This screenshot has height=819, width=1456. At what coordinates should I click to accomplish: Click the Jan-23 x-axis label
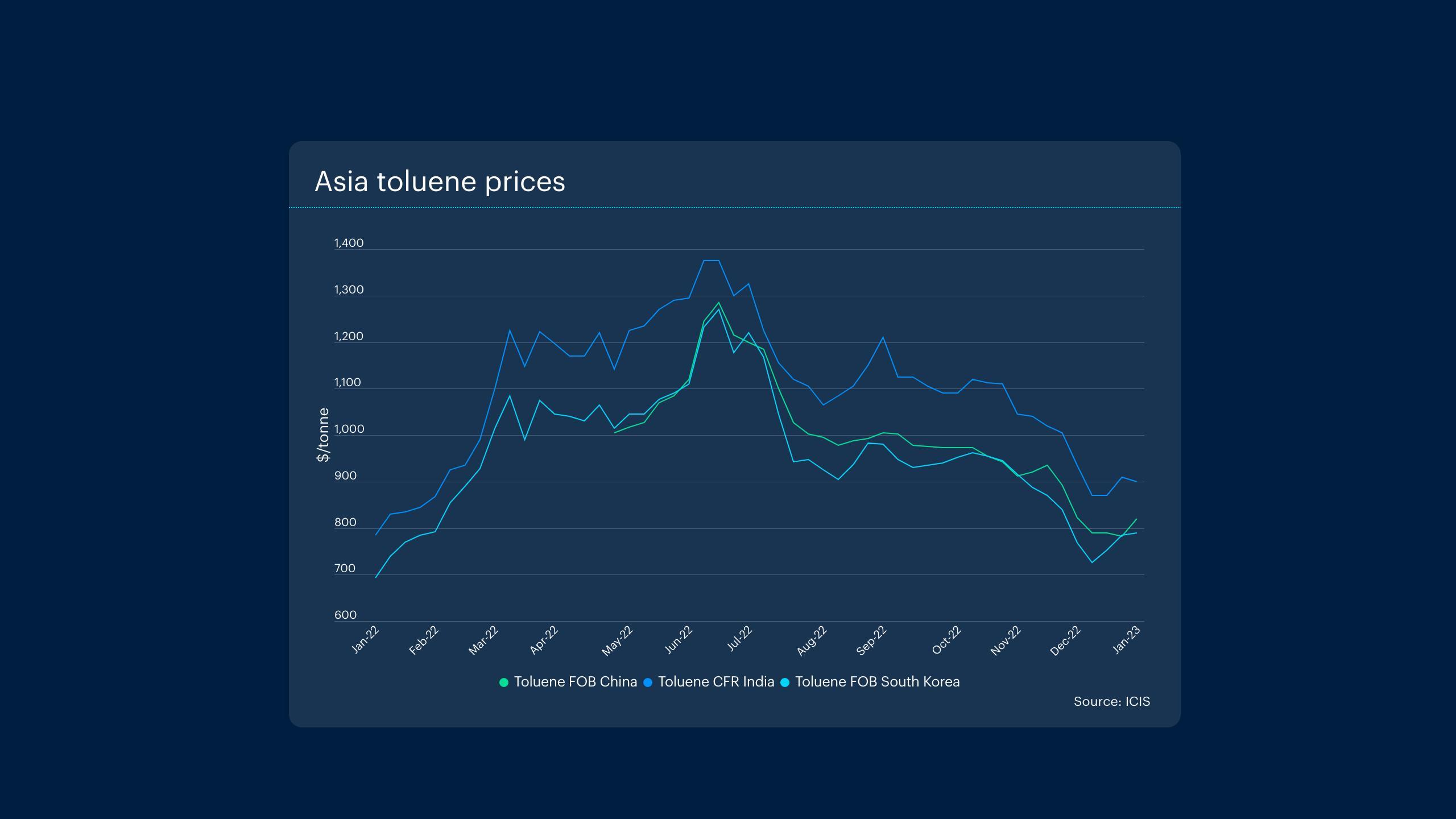pos(1126,640)
